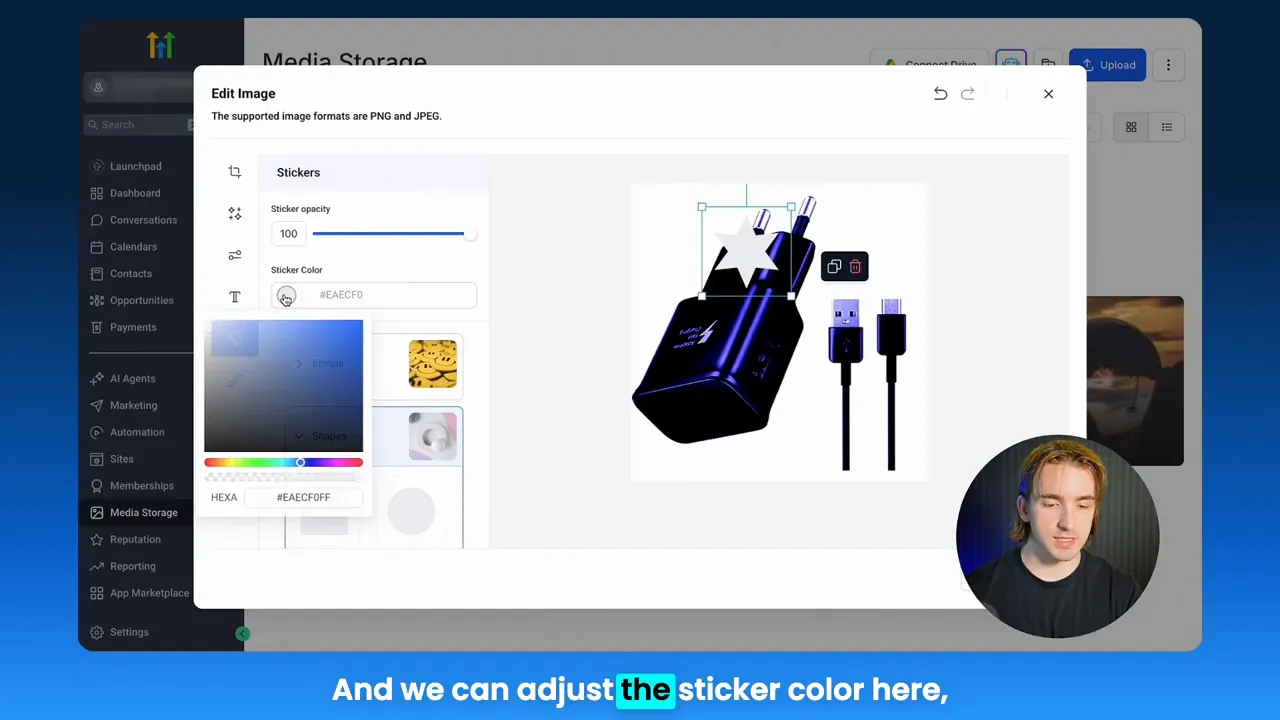The width and height of the screenshot is (1280, 720).
Task: Open the Filters sparkle tool
Action: coord(235,214)
